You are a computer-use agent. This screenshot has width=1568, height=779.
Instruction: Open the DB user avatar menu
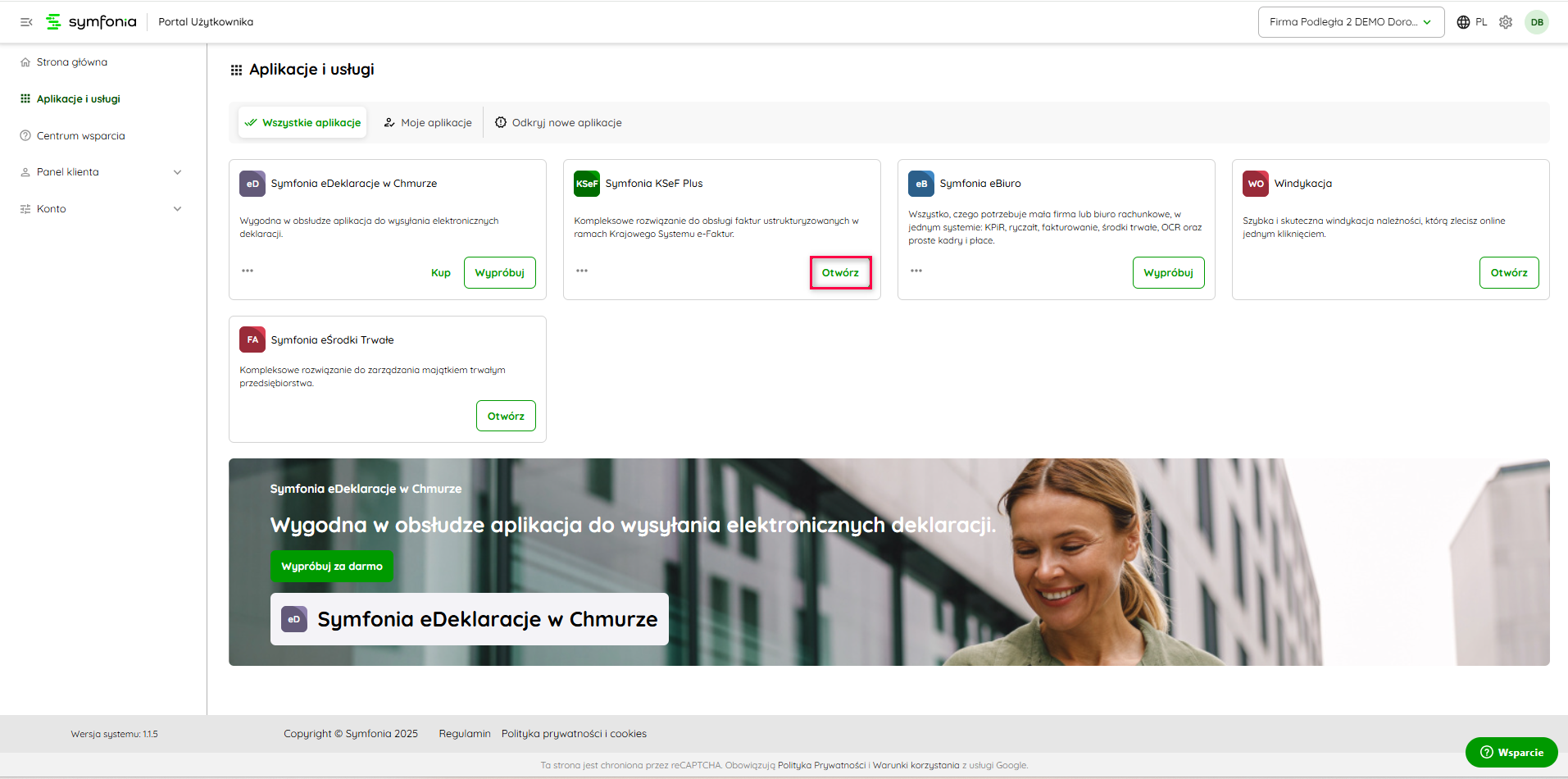[x=1537, y=22]
